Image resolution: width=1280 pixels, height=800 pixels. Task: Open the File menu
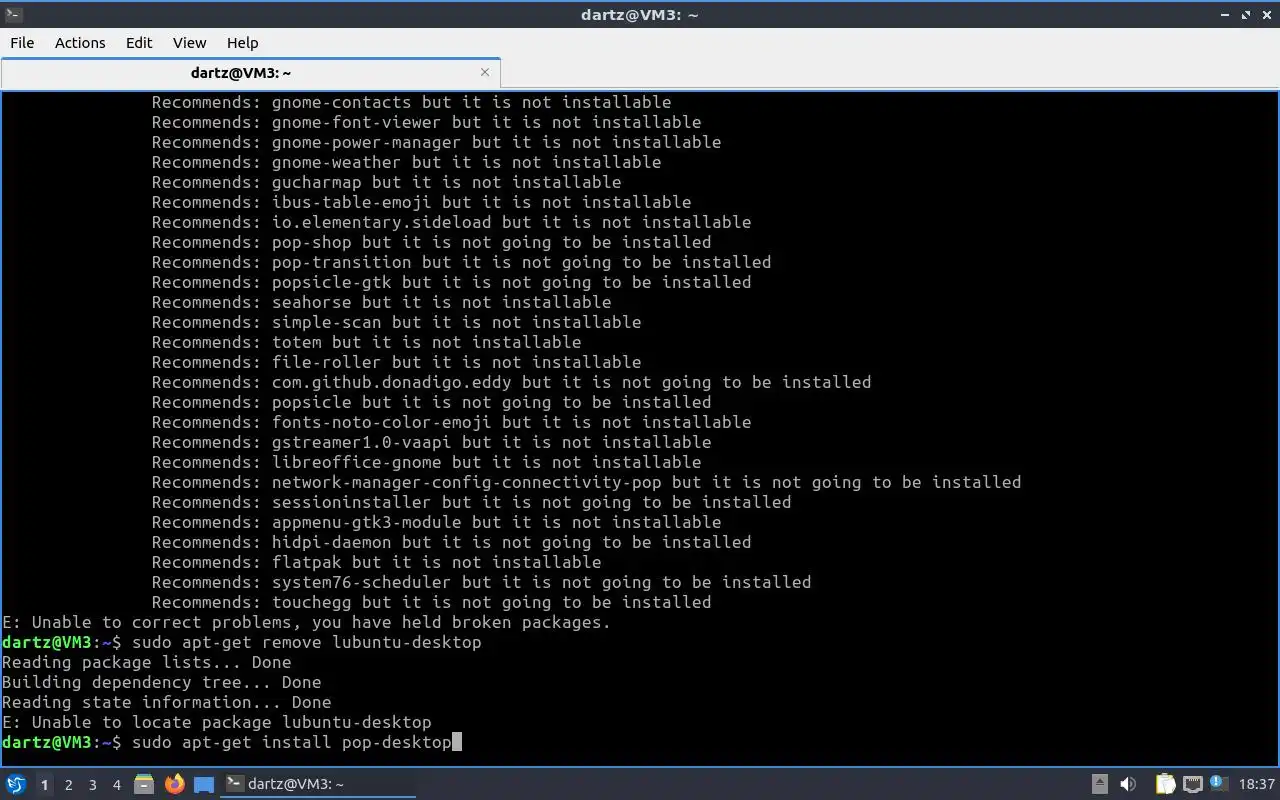[22, 43]
